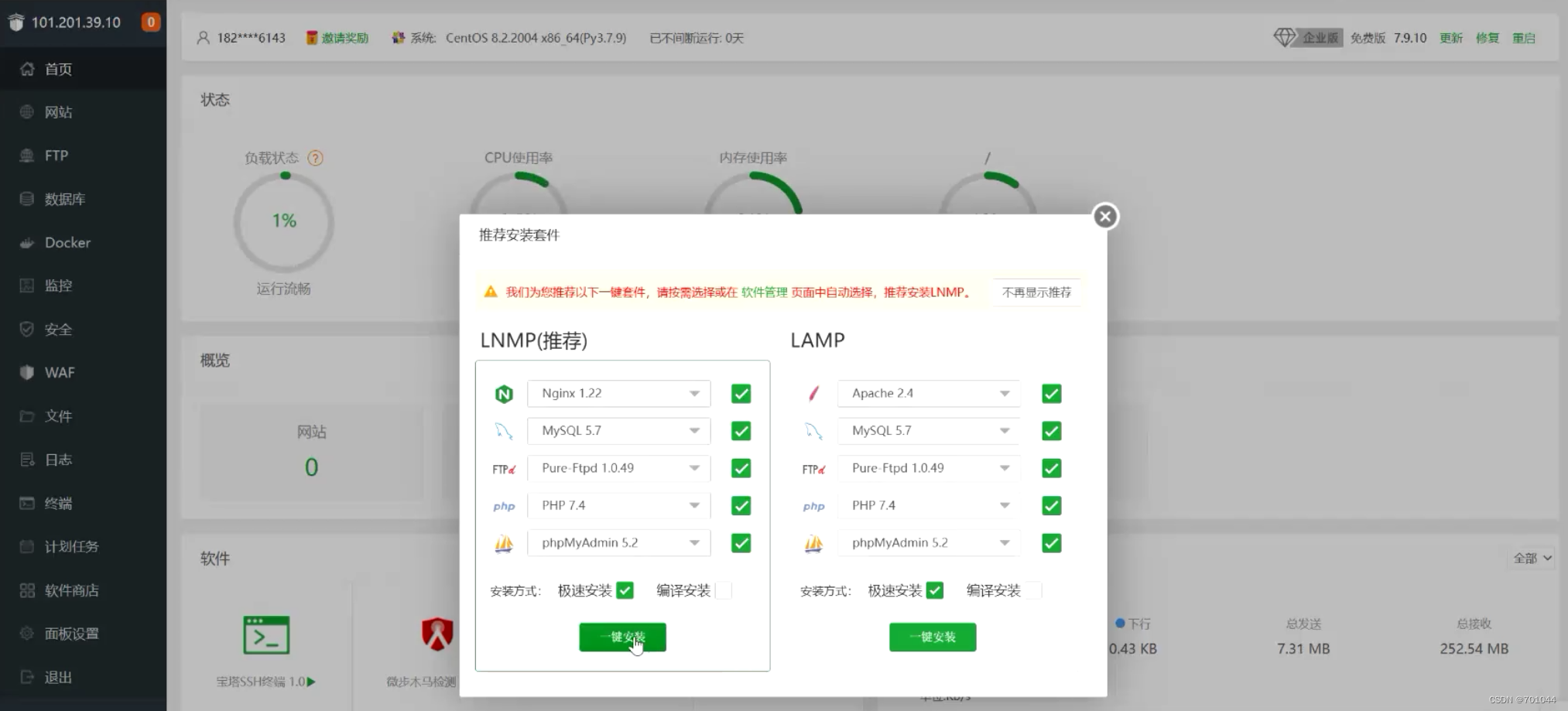Screen dimensions: 1568x711
Task: Click the Apache feather icon in LAMP
Action: pos(813,394)
